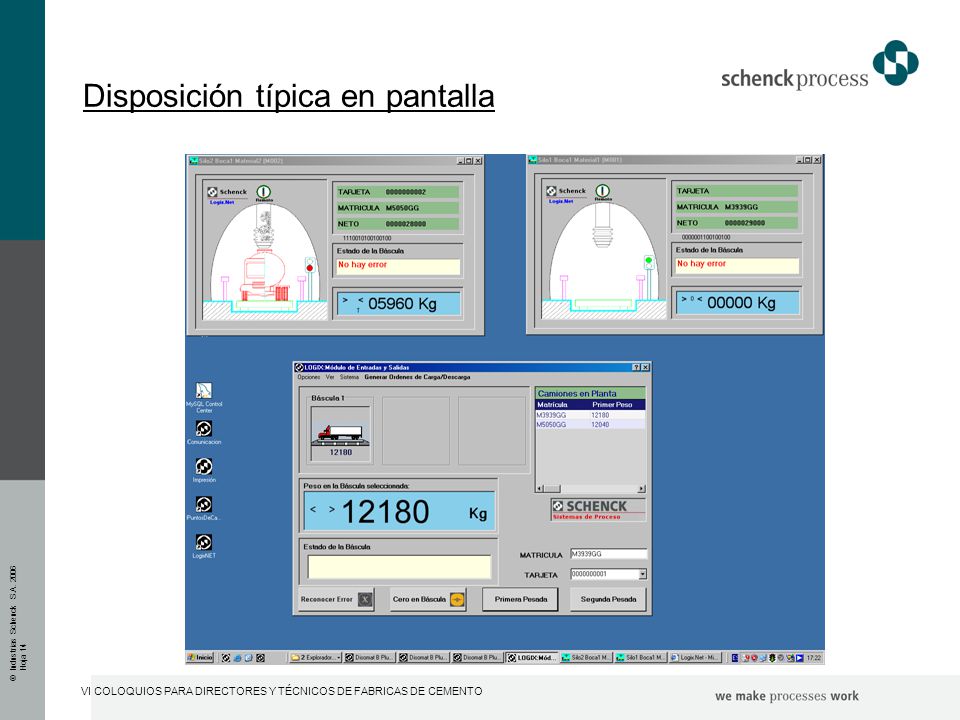Click the right arrow of Camiones list scrollbar

[641, 489]
